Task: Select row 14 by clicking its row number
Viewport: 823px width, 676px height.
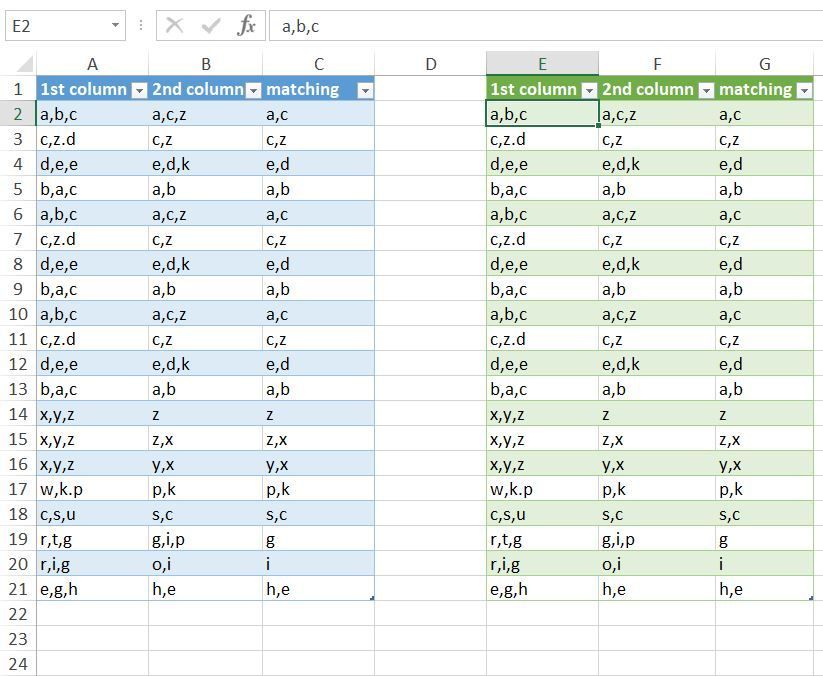Action: (x=20, y=414)
